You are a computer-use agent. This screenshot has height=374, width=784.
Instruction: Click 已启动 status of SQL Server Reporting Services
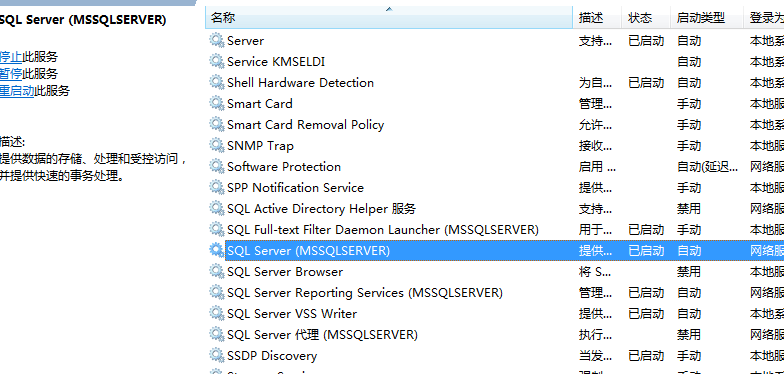[x=646, y=292]
